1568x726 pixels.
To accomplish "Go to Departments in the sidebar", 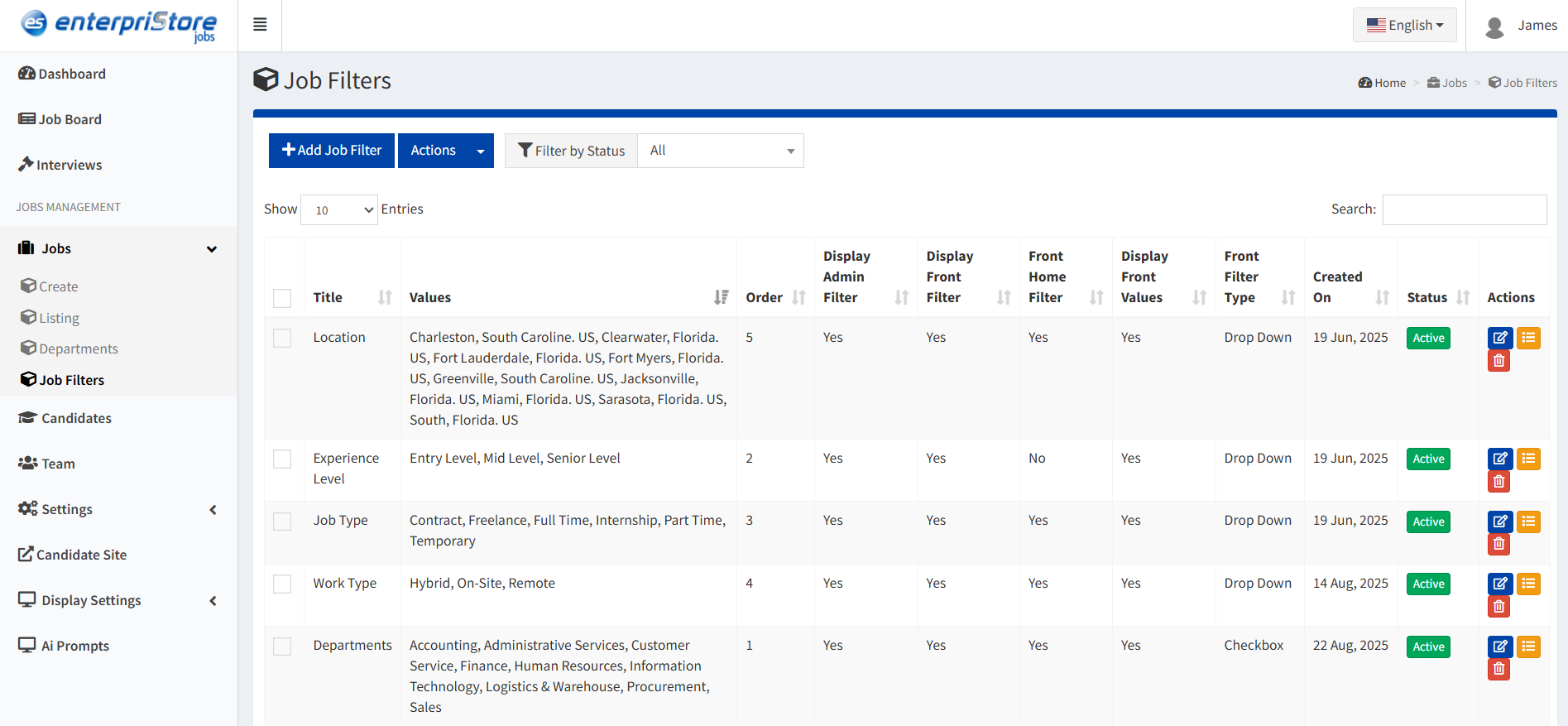I will (x=78, y=349).
